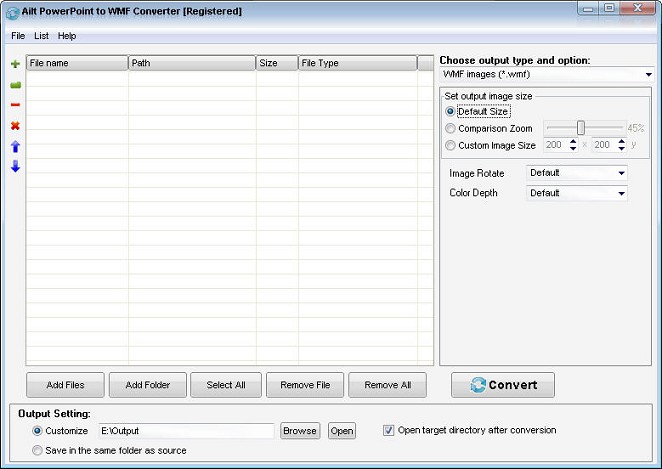This screenshot has height=469, width=662.
Task: Click the Remove File button
Action: point(305,385)
